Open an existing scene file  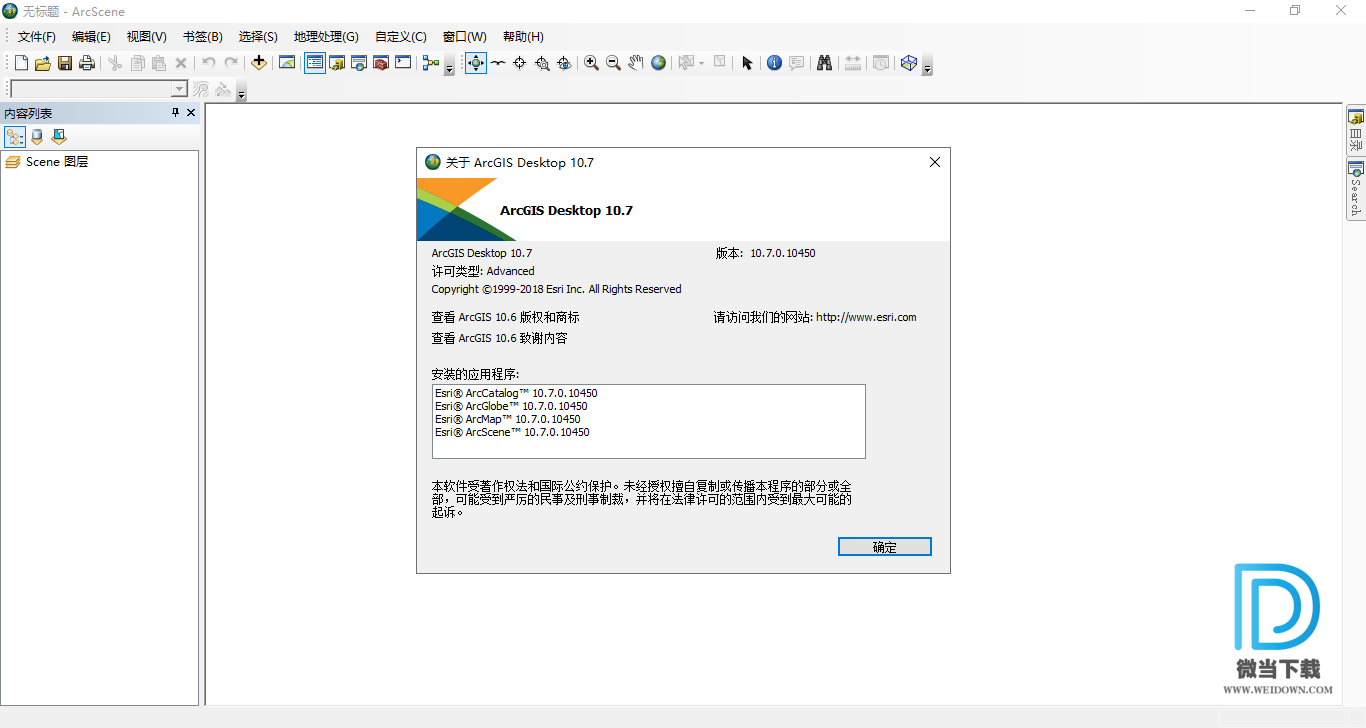click(42, 63)
